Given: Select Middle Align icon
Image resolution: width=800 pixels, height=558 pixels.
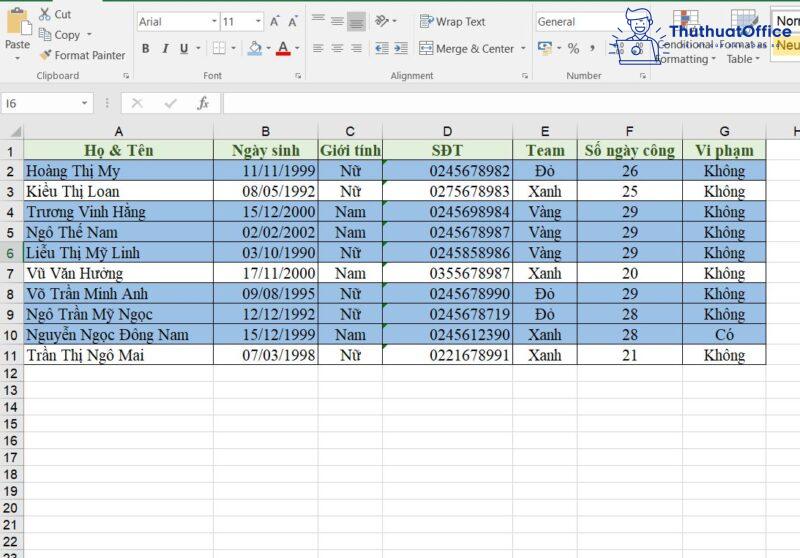Looking at the screenshot, I should tap(337, 21).
